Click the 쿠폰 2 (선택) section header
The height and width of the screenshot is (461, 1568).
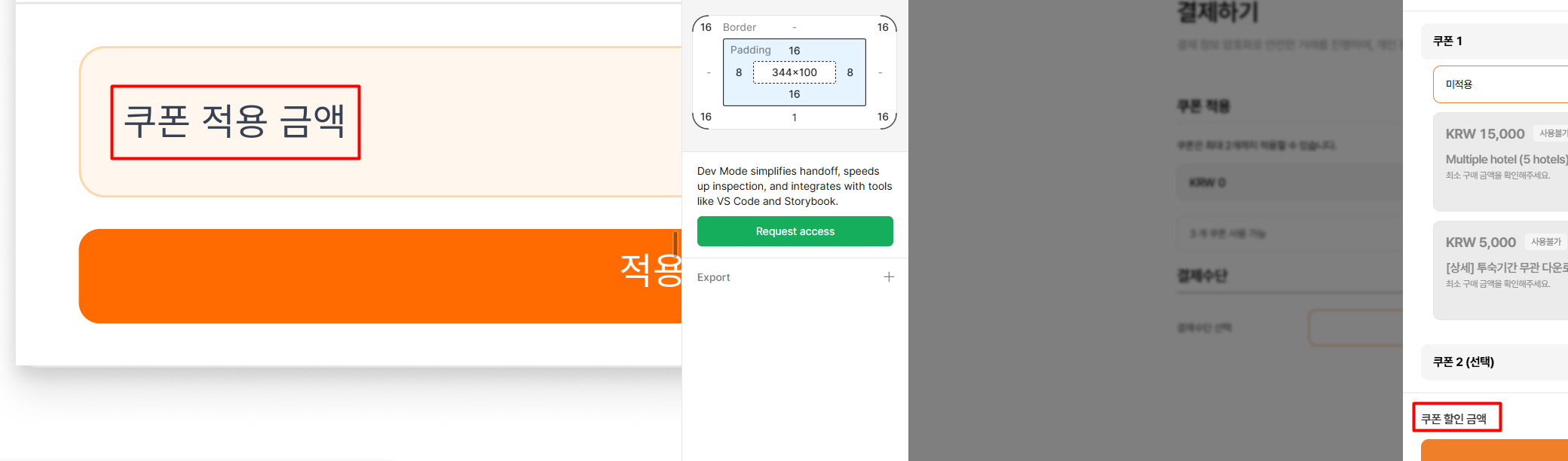(x=1494, y=362)
